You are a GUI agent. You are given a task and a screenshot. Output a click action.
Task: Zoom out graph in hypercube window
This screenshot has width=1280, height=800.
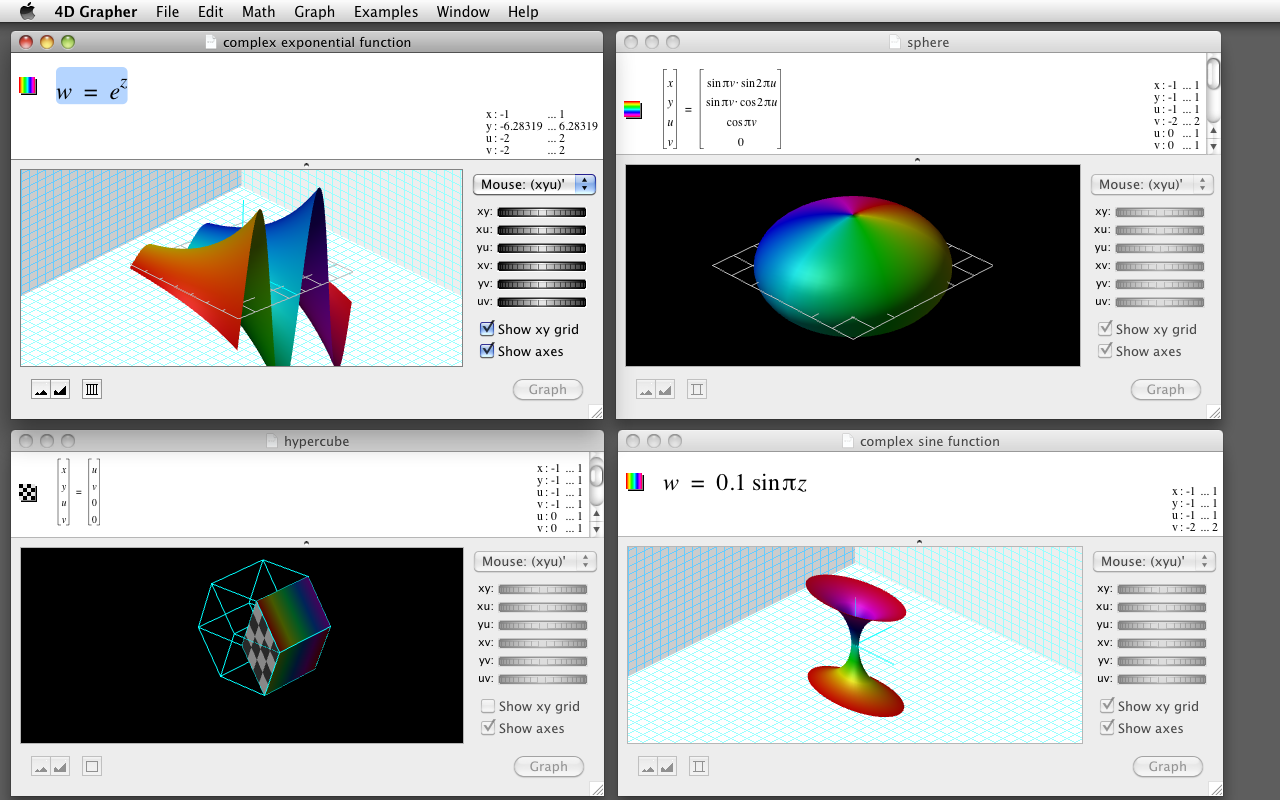tap(41, 766)
